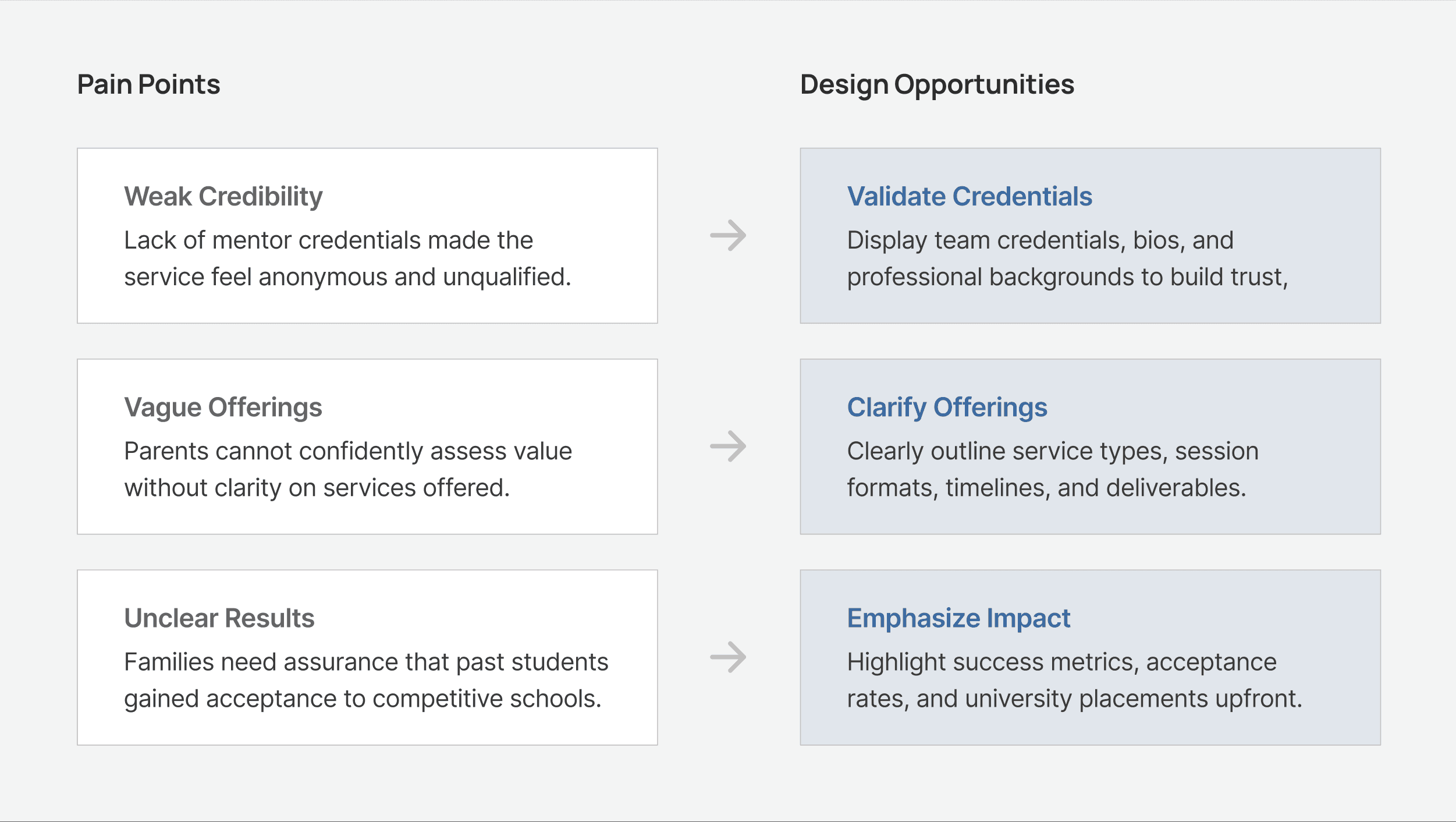
Task: Open the Emphasize Impact blue heading
Action: [x=958, y=618]
